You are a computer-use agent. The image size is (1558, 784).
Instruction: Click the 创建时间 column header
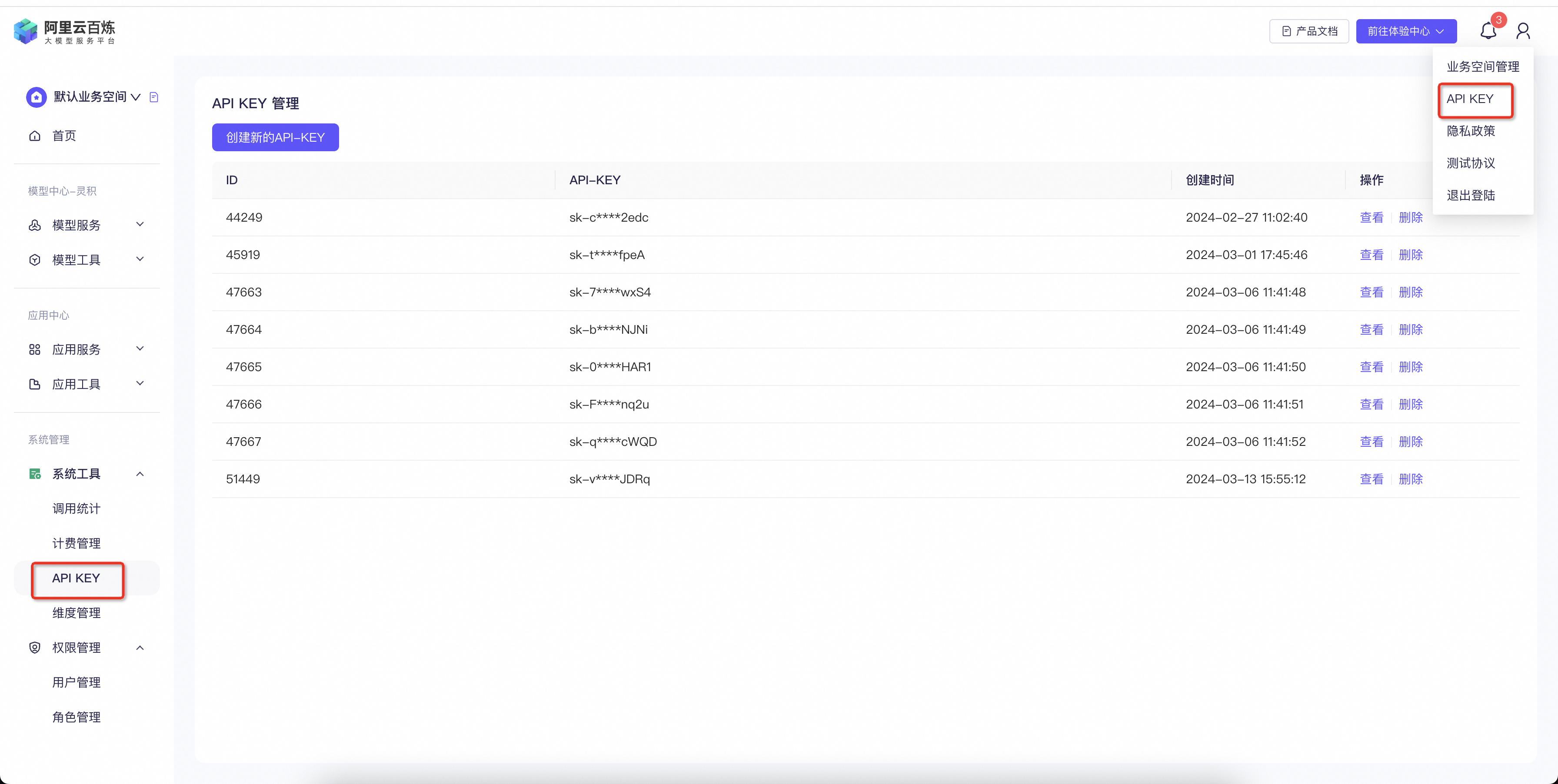coord(1210,179)
